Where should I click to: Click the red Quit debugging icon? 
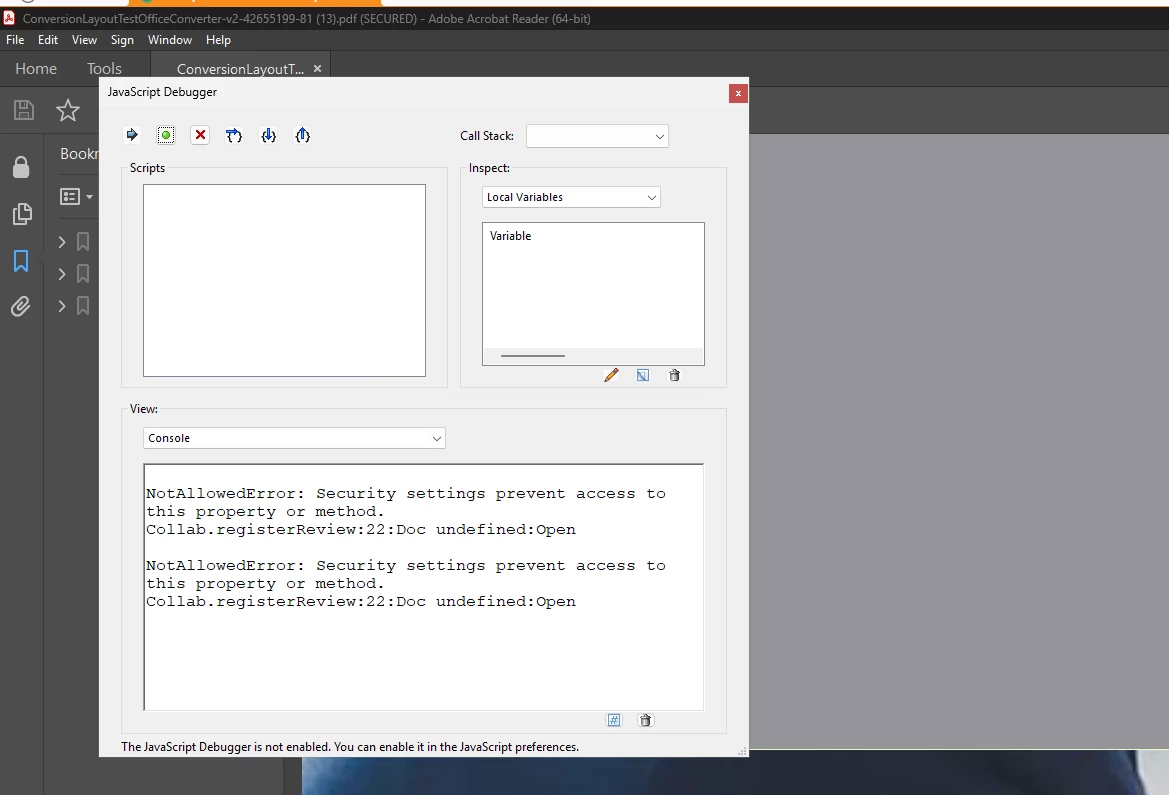200,135
